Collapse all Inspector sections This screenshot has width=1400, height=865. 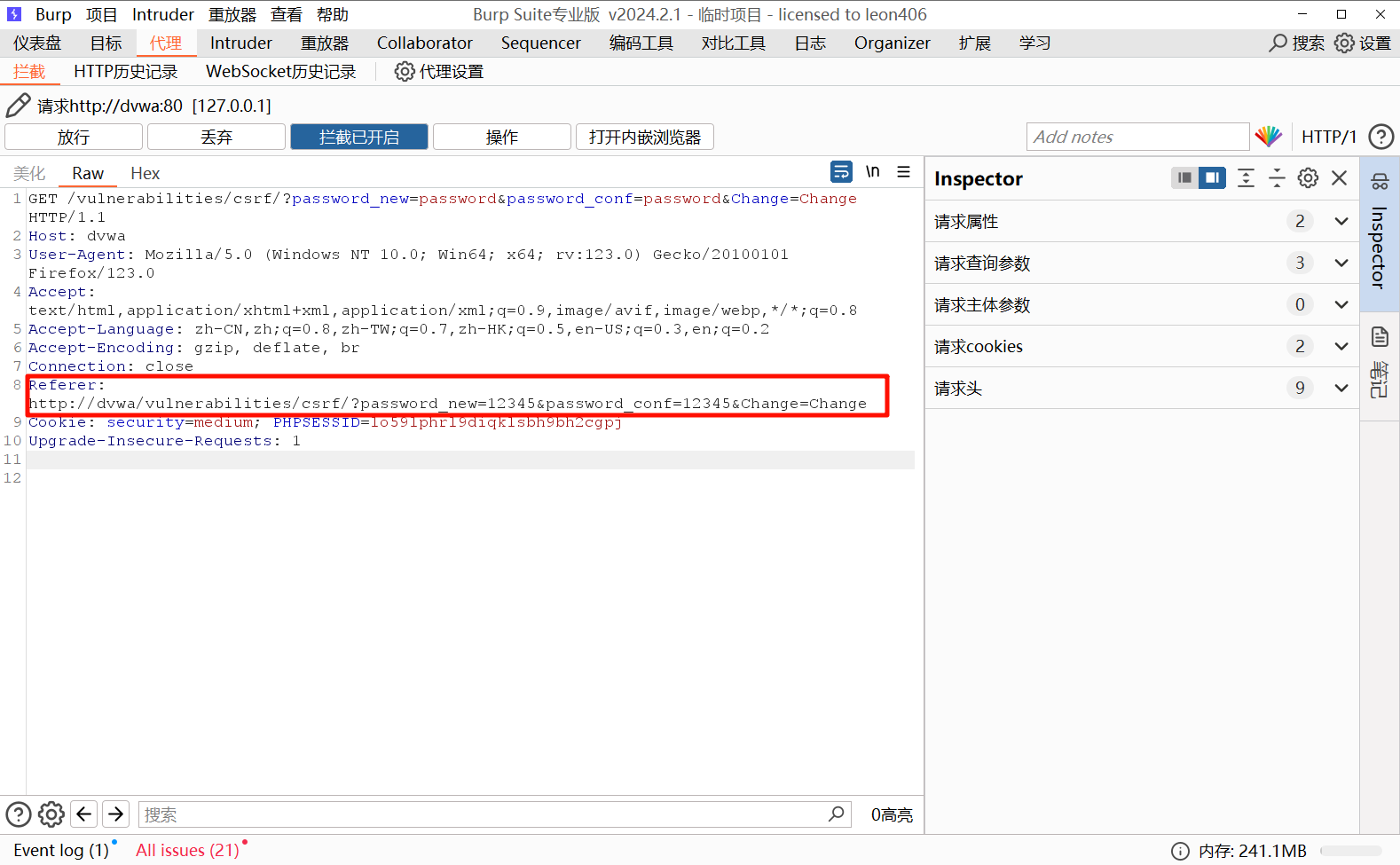click(x=1277, y=177)
